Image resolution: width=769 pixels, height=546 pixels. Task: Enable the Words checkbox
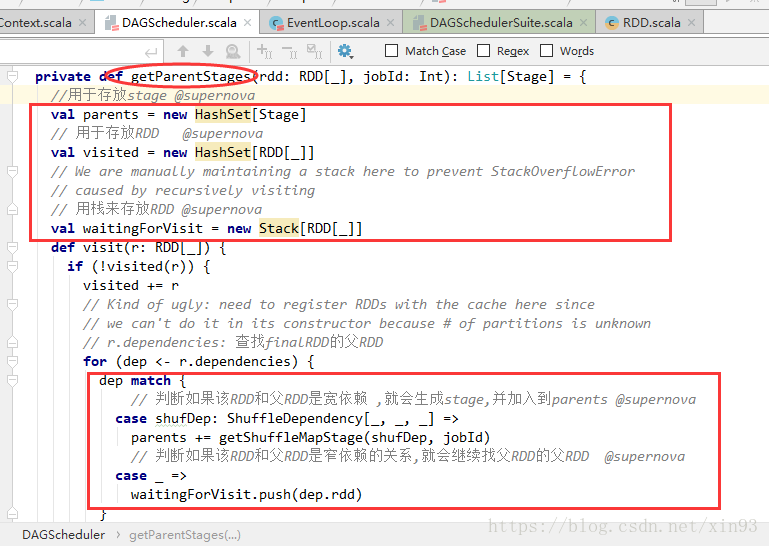coord(546,51)
